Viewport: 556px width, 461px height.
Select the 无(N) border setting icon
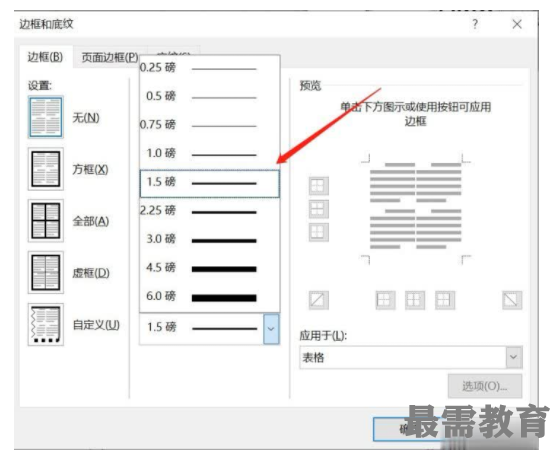pos(46,117)
